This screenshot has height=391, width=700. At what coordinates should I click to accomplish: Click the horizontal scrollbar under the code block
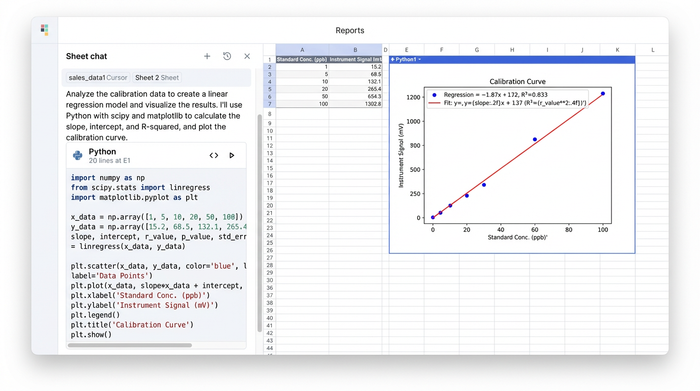[129, 345]
